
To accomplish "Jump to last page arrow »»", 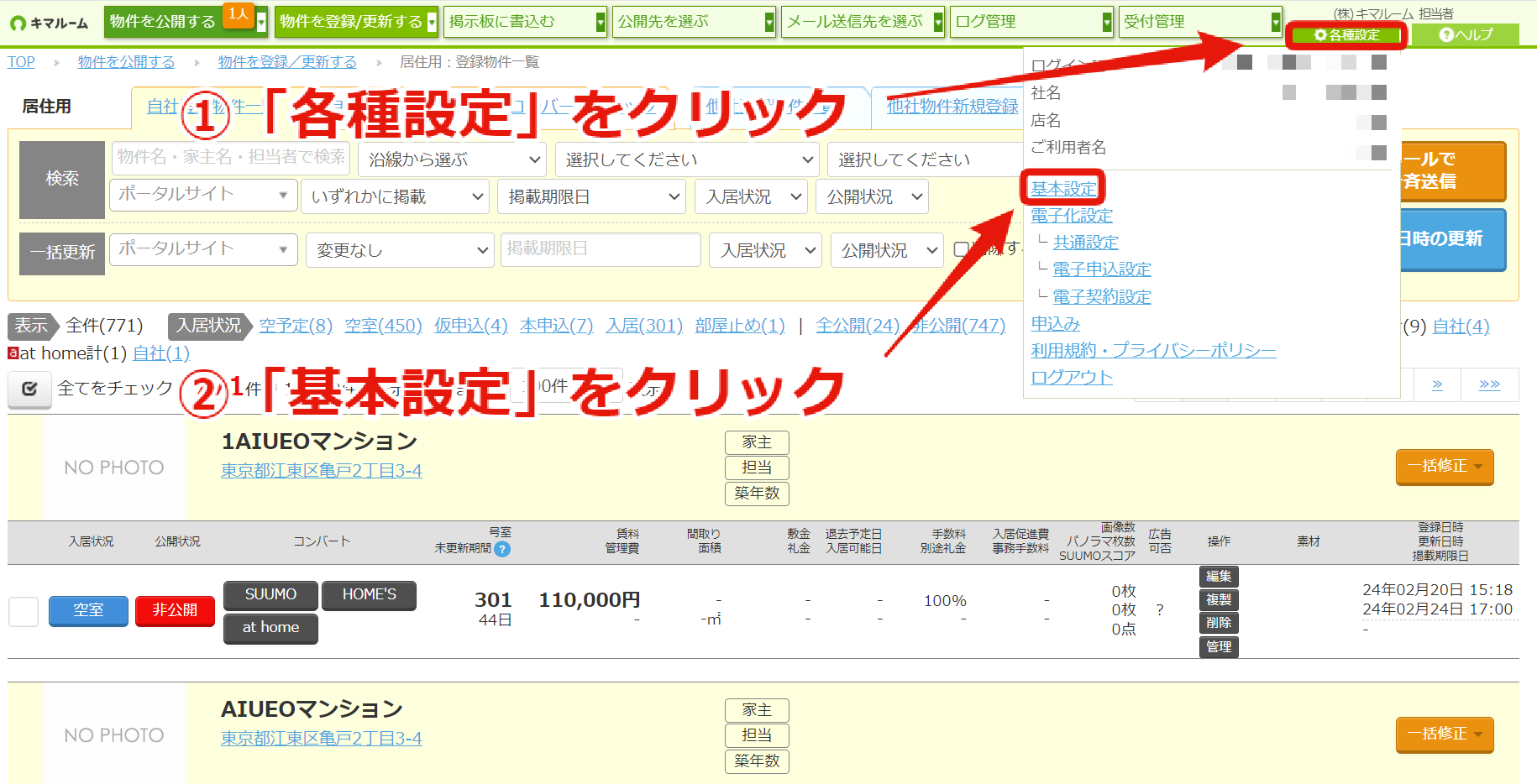I will 1490,384.
